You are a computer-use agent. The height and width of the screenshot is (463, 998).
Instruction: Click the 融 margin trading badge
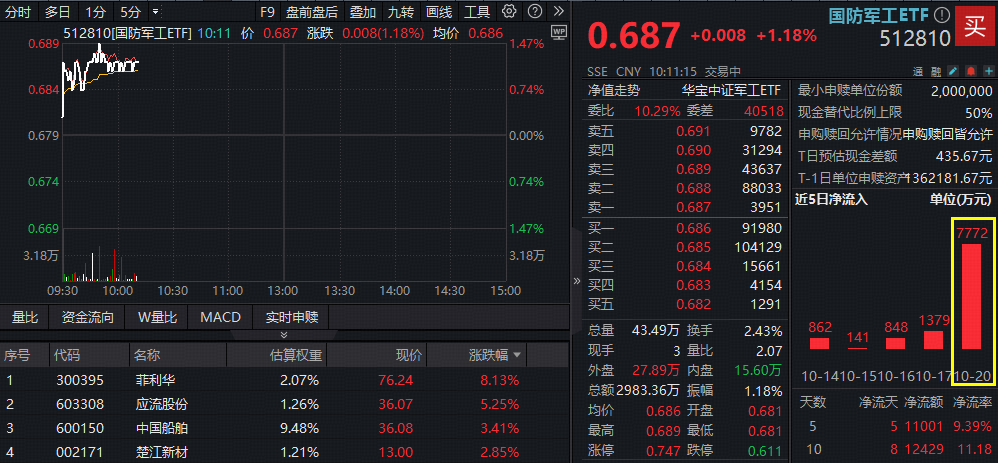pos(936,72)
